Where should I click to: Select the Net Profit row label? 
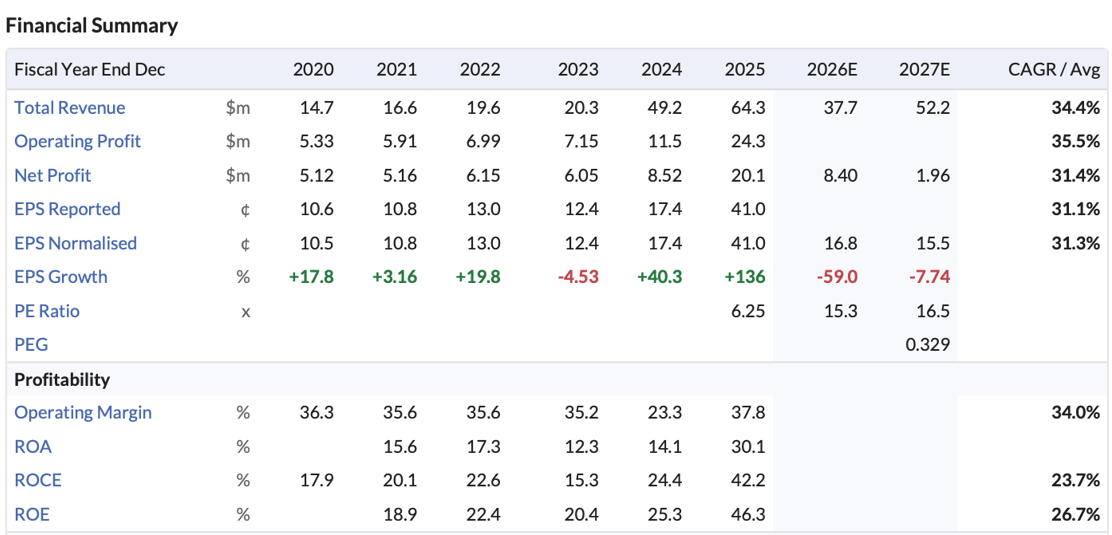pos(52,175)
